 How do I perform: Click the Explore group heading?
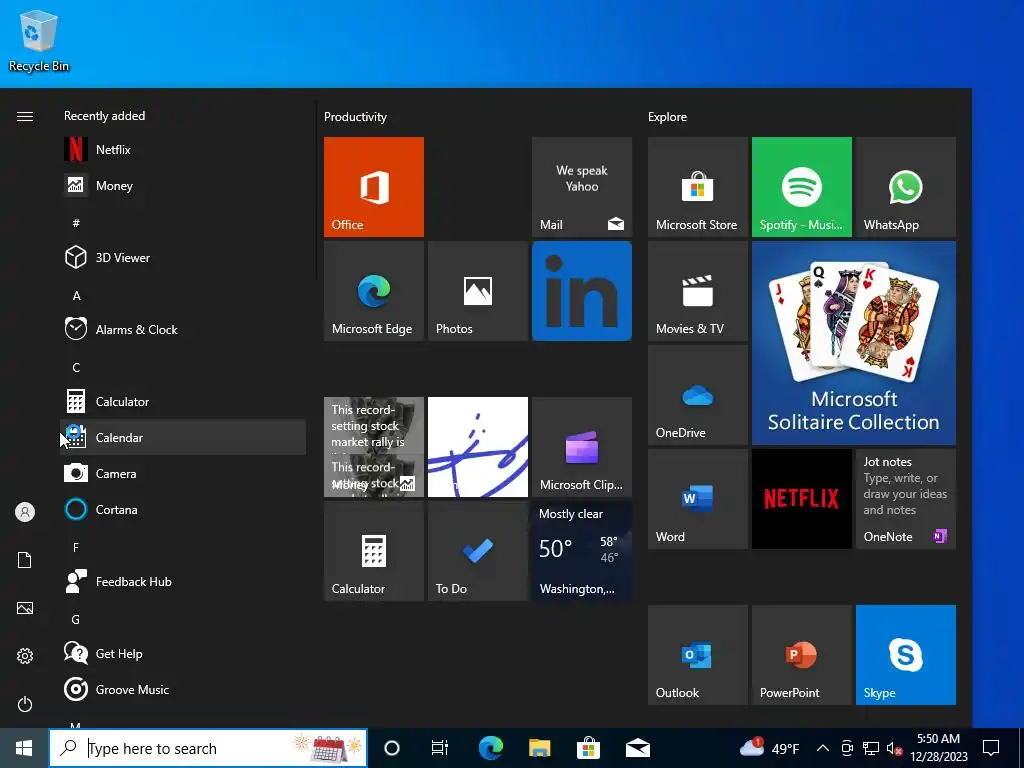[x=667, y=117]
